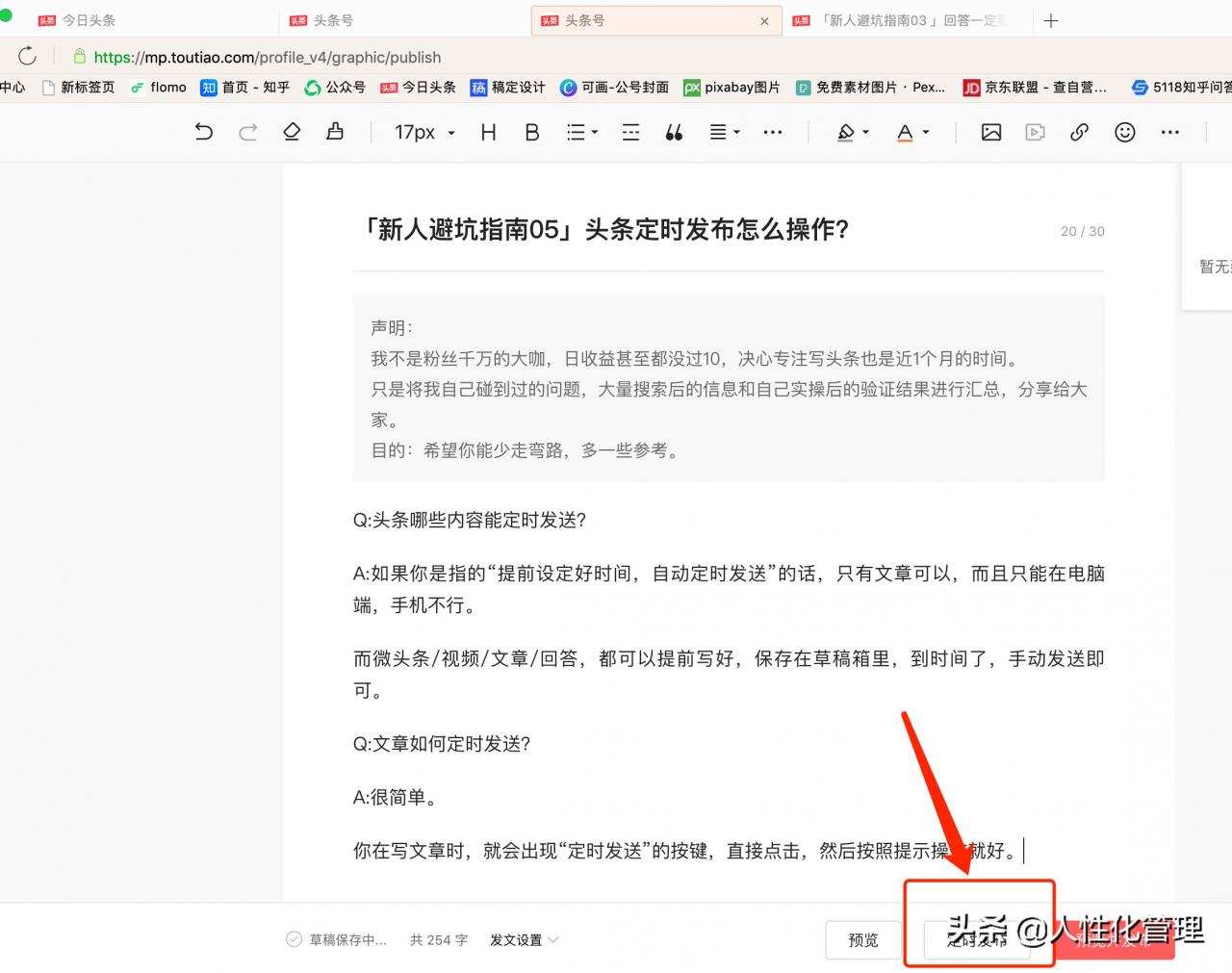This screenshot has width=1232, height=973.
Task: Open the 京东联盟 bookmark
Action: coord(1035,87)
